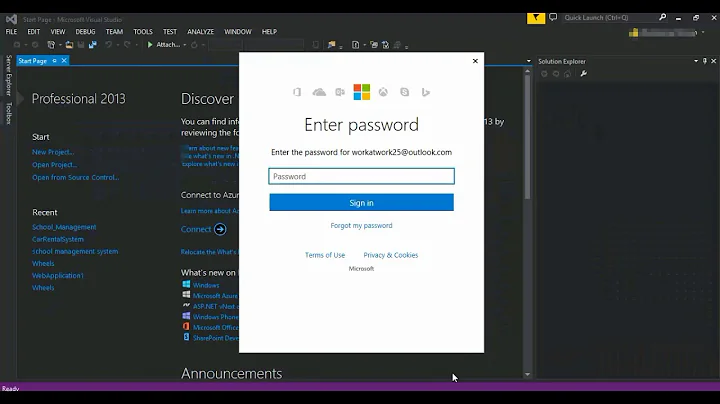Click the green Start Attach play button

tap(150, 45)
